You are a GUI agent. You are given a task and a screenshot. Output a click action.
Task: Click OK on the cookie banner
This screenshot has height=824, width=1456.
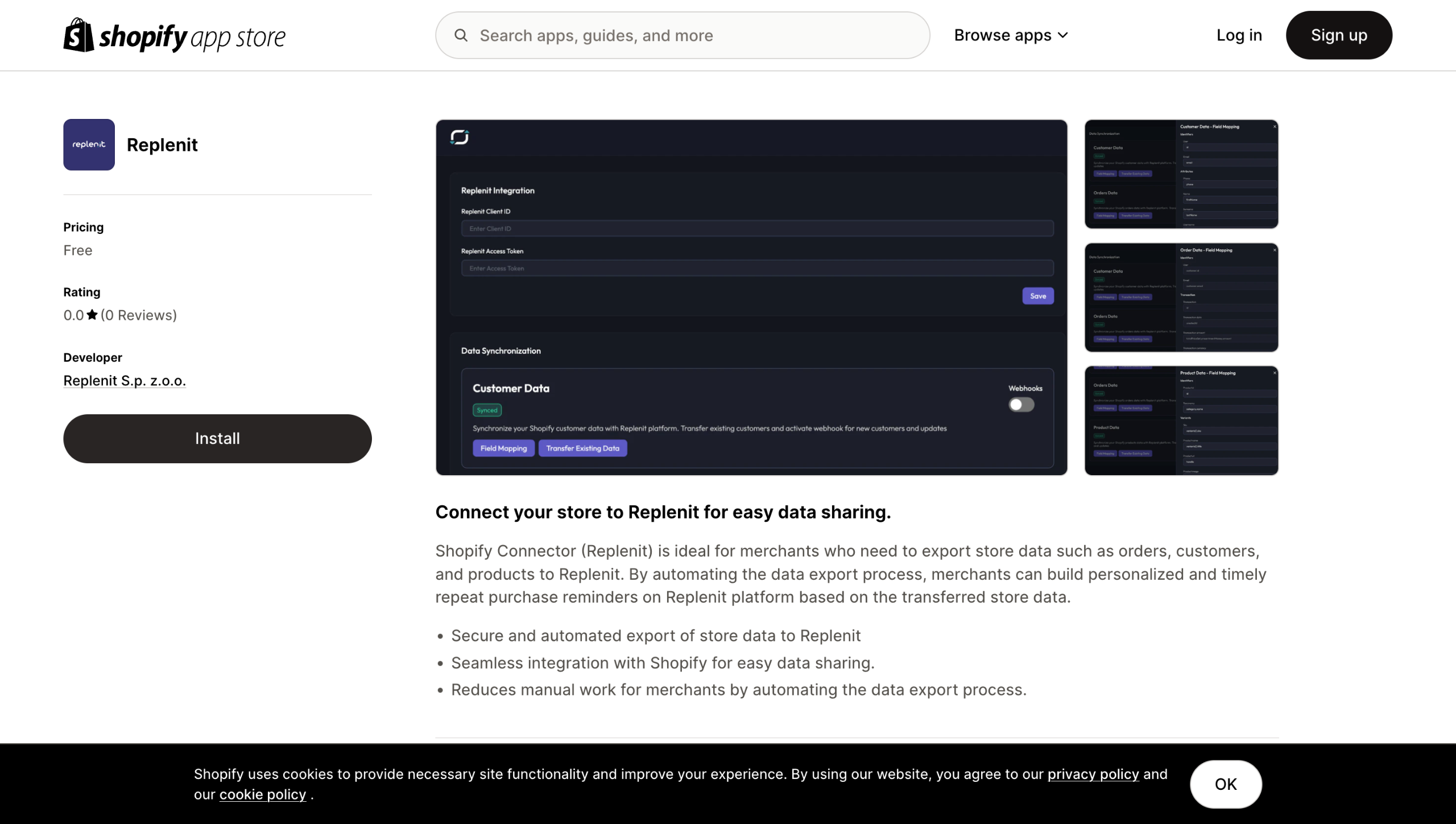click(x=1226, y=784)
